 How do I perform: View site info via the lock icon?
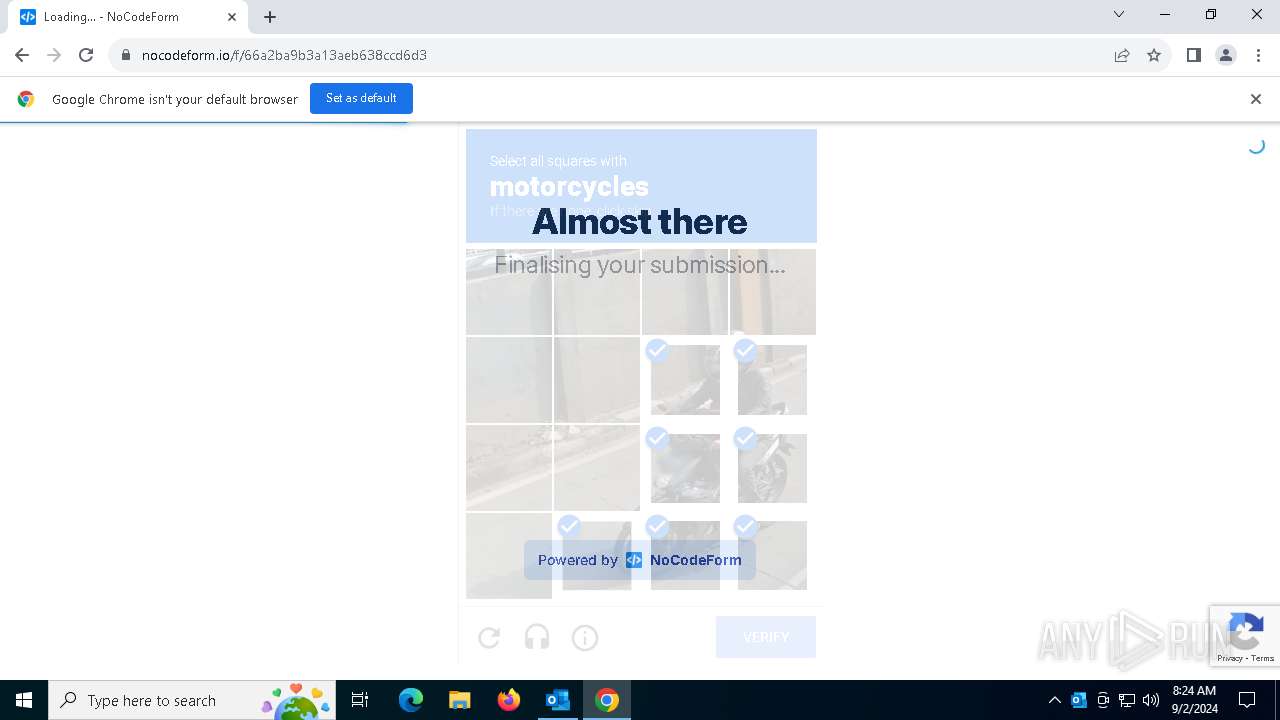(126, 55)
